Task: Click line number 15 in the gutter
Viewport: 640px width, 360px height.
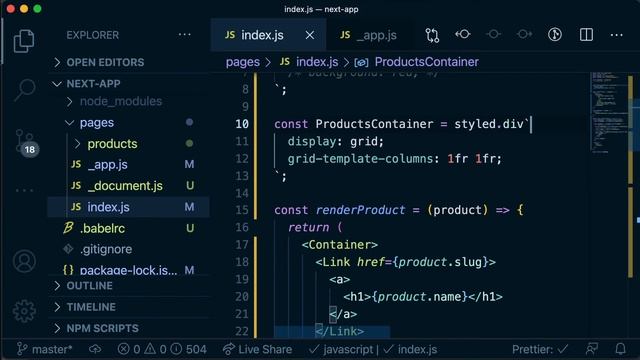Action: (x=242, y=210)
